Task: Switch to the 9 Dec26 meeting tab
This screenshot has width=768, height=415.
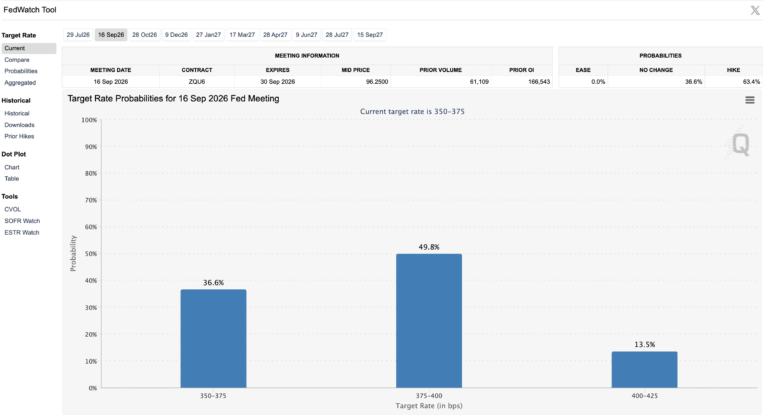Action: pos(176,35)
